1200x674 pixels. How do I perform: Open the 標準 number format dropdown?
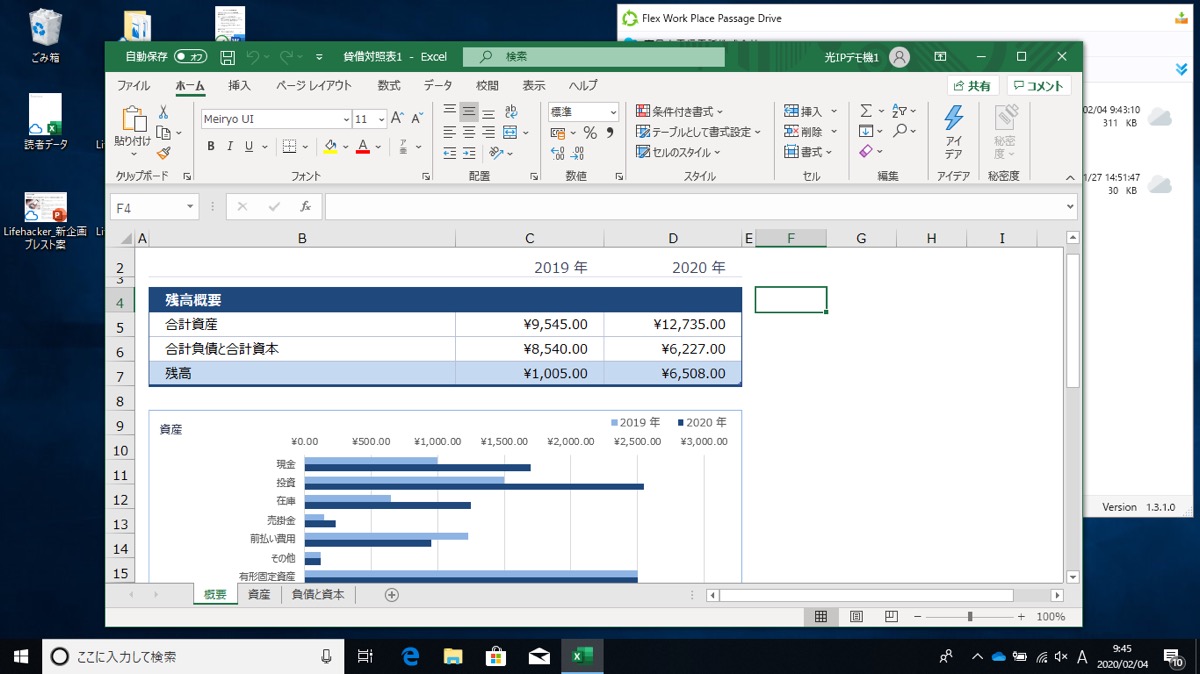pos(612,112)
